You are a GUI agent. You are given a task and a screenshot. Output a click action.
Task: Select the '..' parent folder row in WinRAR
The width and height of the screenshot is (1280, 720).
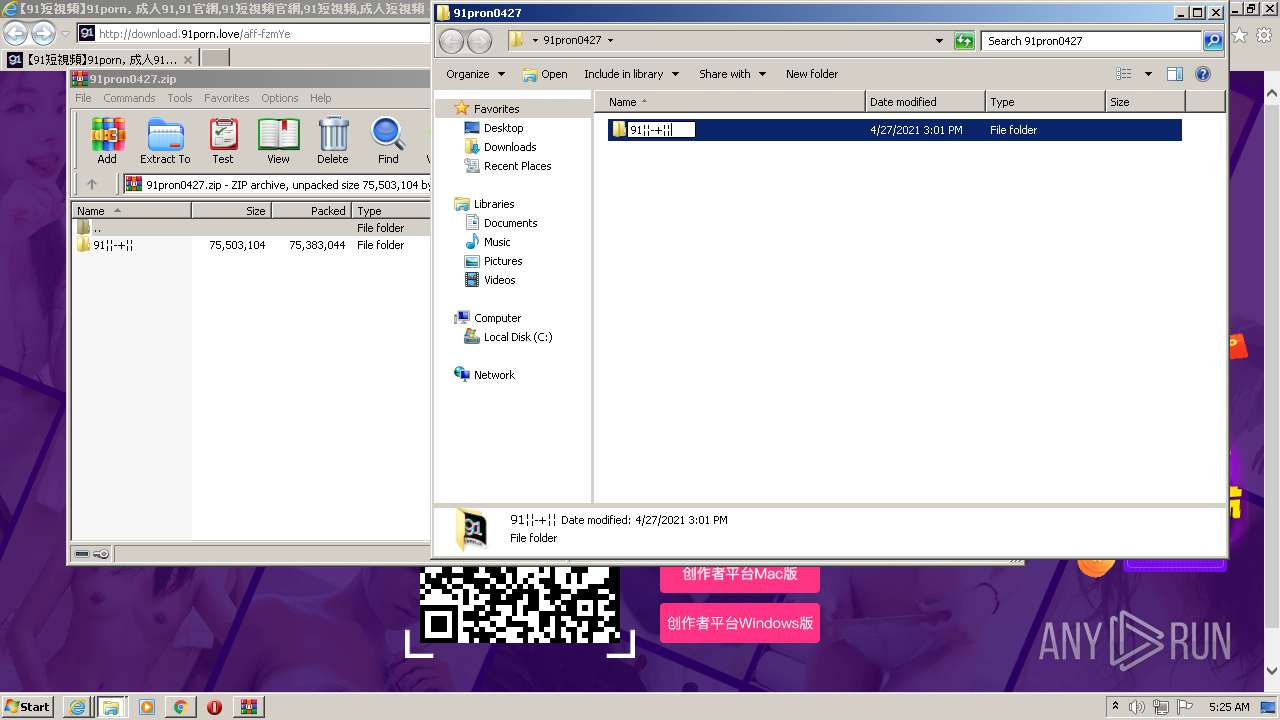tap(251, 228)
